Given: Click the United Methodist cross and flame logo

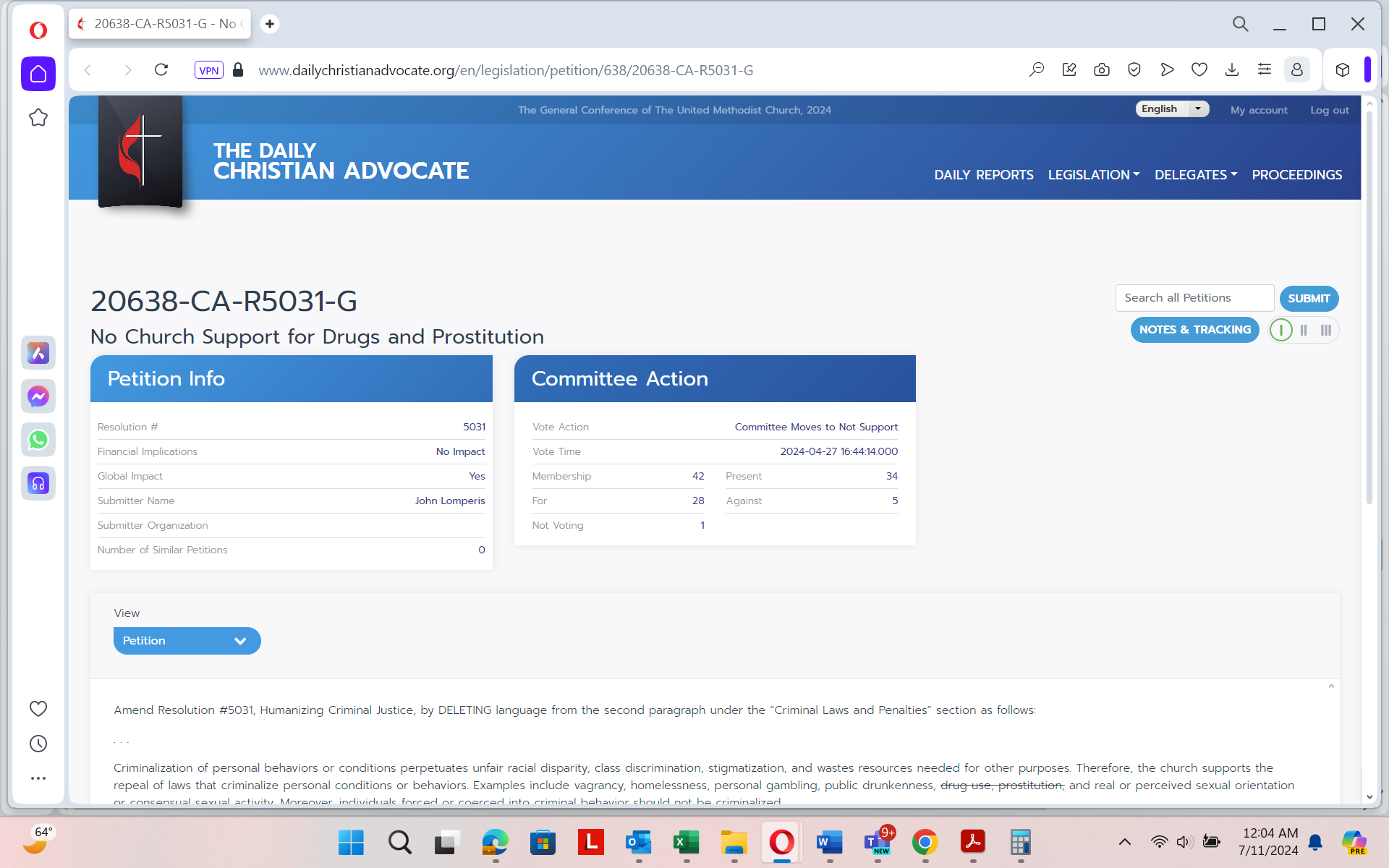Looking at the screenshot, I should point(140,151).
